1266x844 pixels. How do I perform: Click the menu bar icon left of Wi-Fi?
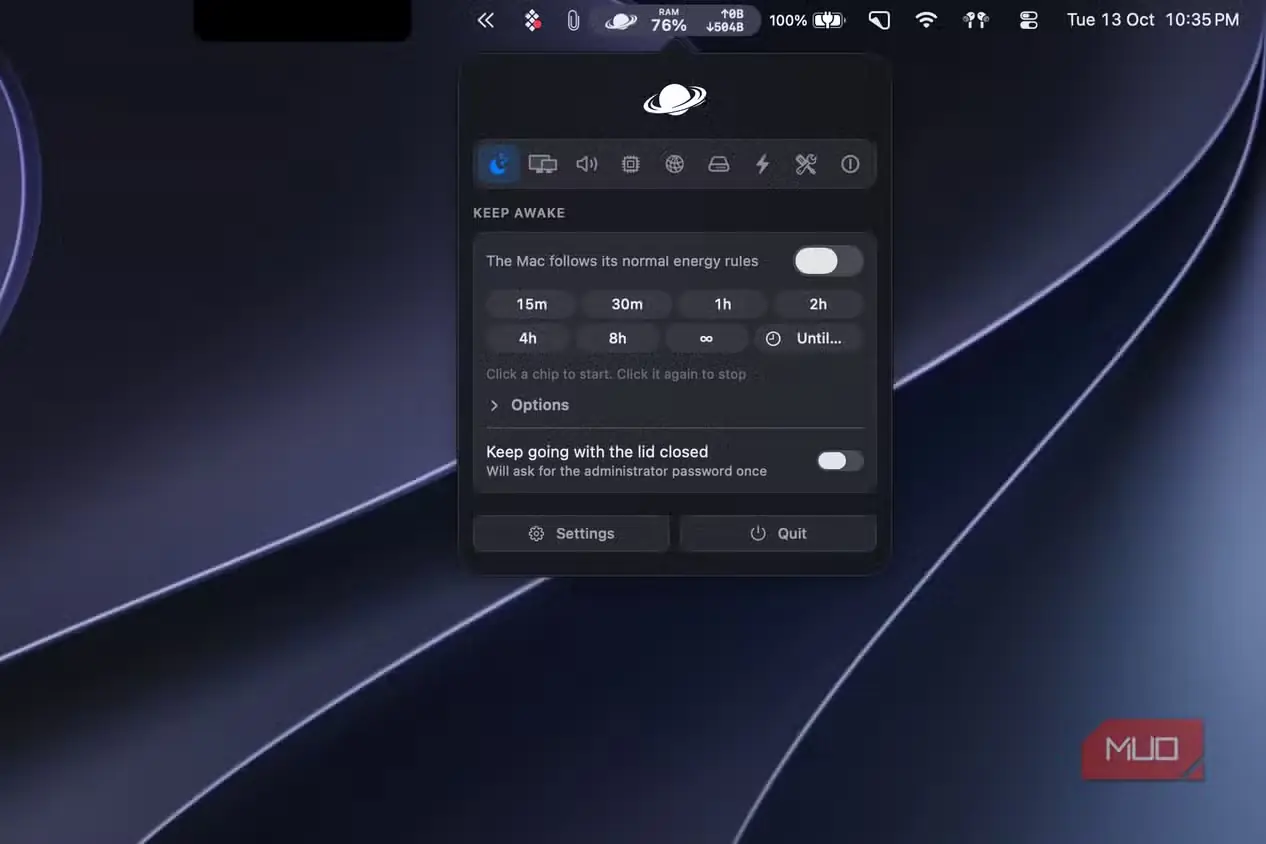(879, 20)
